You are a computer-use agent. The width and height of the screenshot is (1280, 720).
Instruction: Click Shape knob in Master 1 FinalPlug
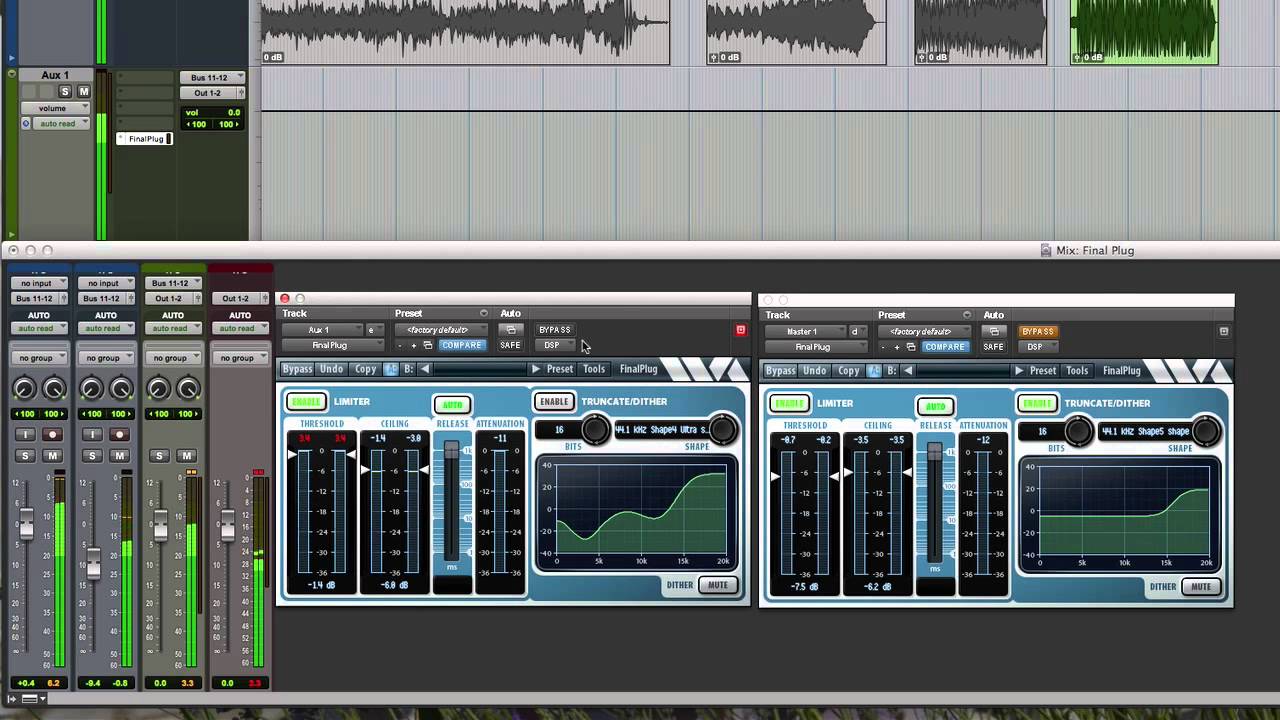click(x=1206, y=431)
